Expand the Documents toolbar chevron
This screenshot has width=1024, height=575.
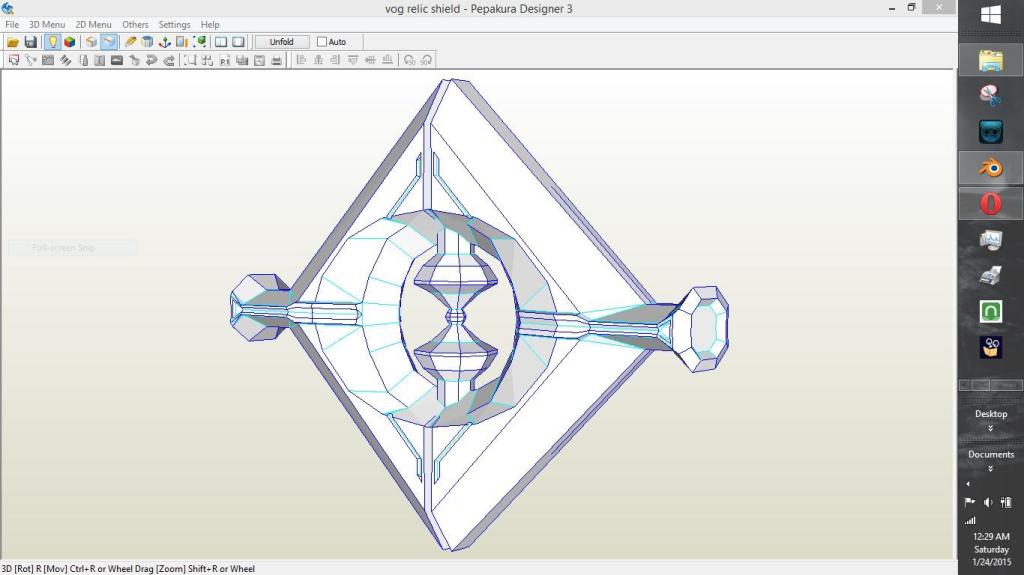point(991,468)
